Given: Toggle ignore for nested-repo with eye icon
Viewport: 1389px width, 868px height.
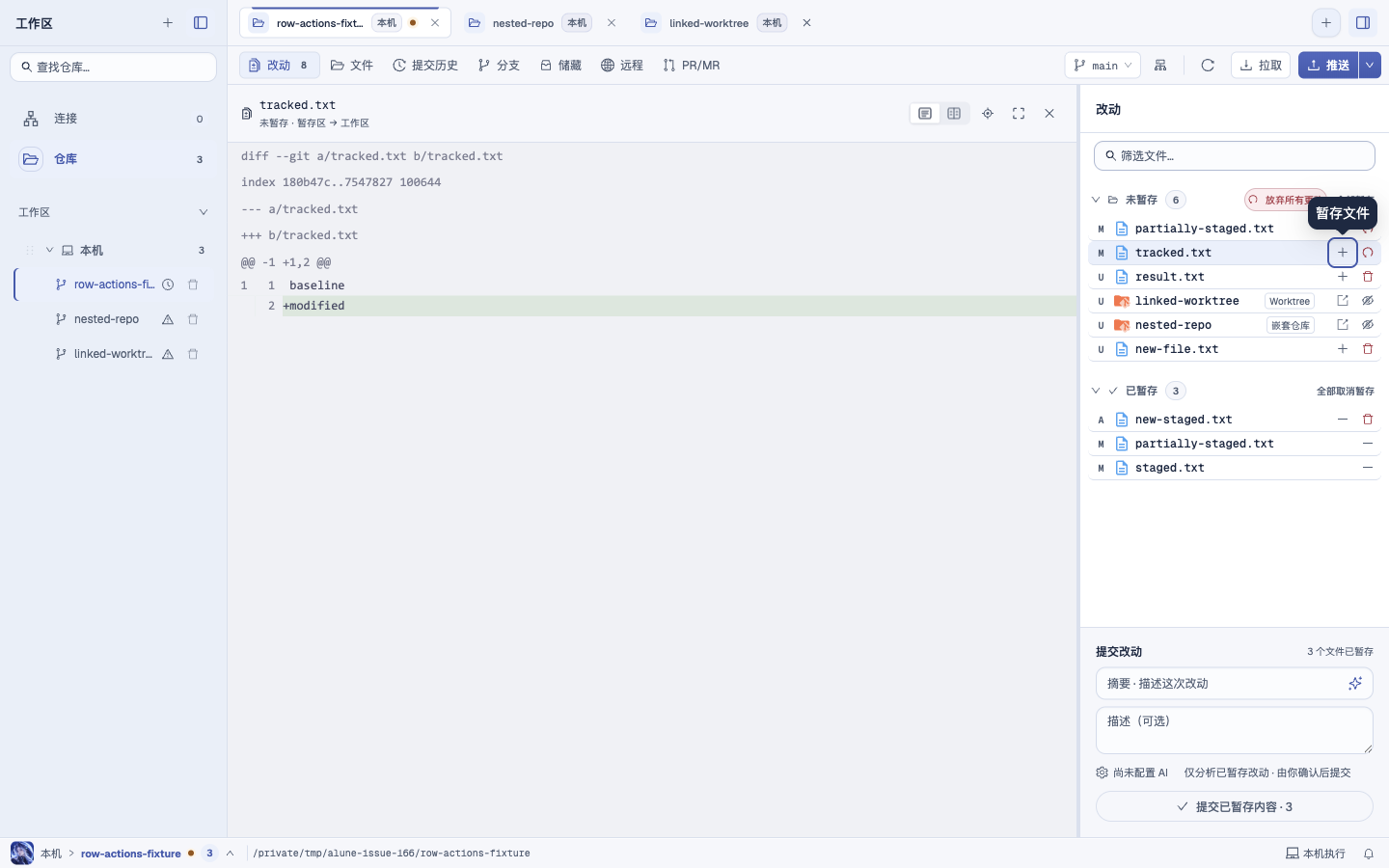Looking at the screenshot, I should coord(1368,325).
